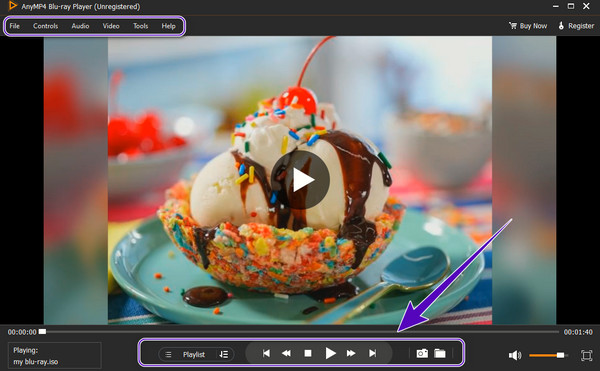Screen dimensions: 600x371
Task: Change playlist sort order icon
Action: (224, 355)
